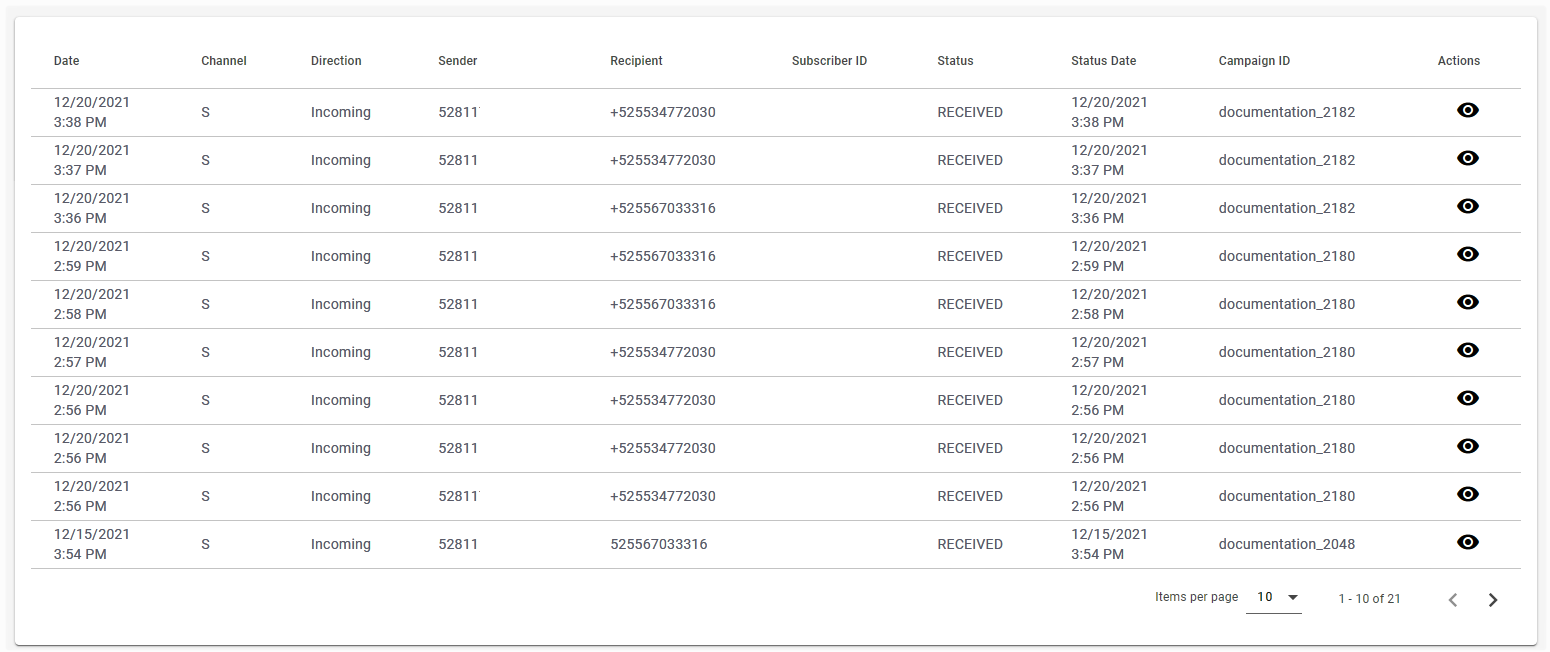Click the Actions column header
This screenshot has width=1550, height=652.
click(x=1459, y=61)
